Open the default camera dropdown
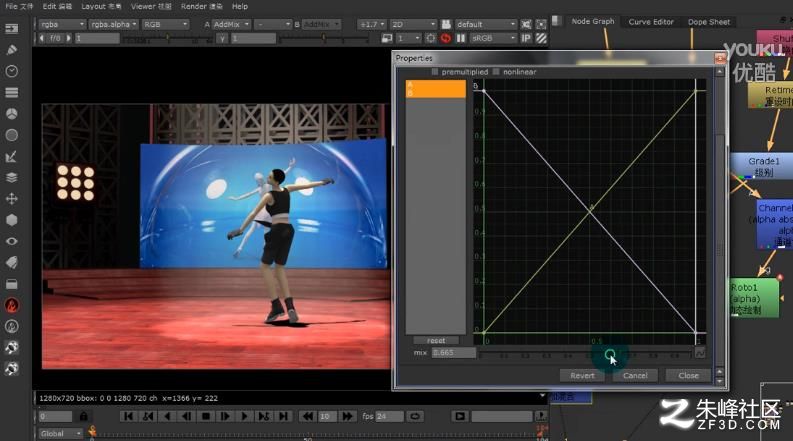Image resolution: width=793 pixels, height=441 pixels. click(x=486, y=24)
